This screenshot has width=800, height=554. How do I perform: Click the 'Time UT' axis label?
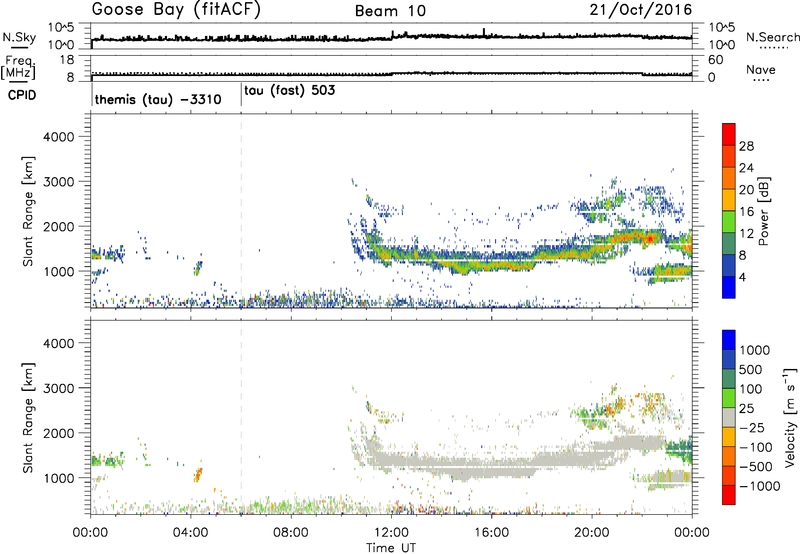point(390,548)
